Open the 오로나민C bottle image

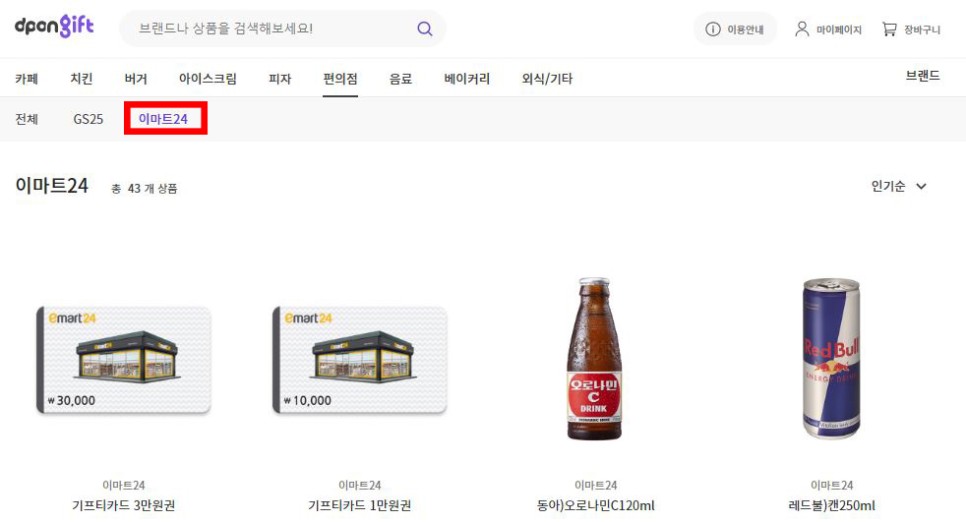[x=595, y=359]
